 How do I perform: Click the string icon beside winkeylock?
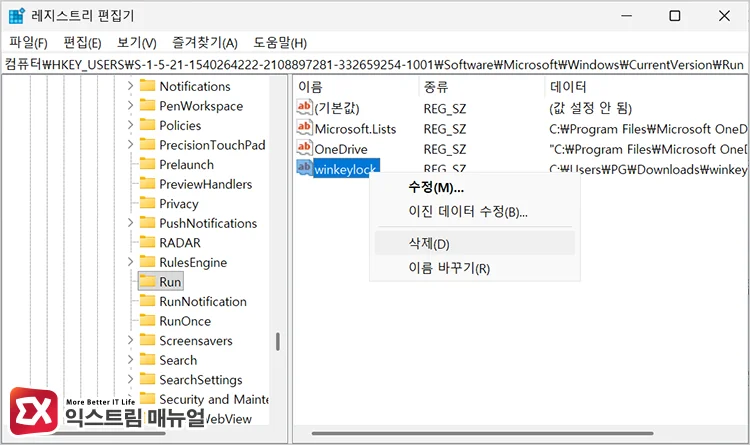click(x=304, y=167)
